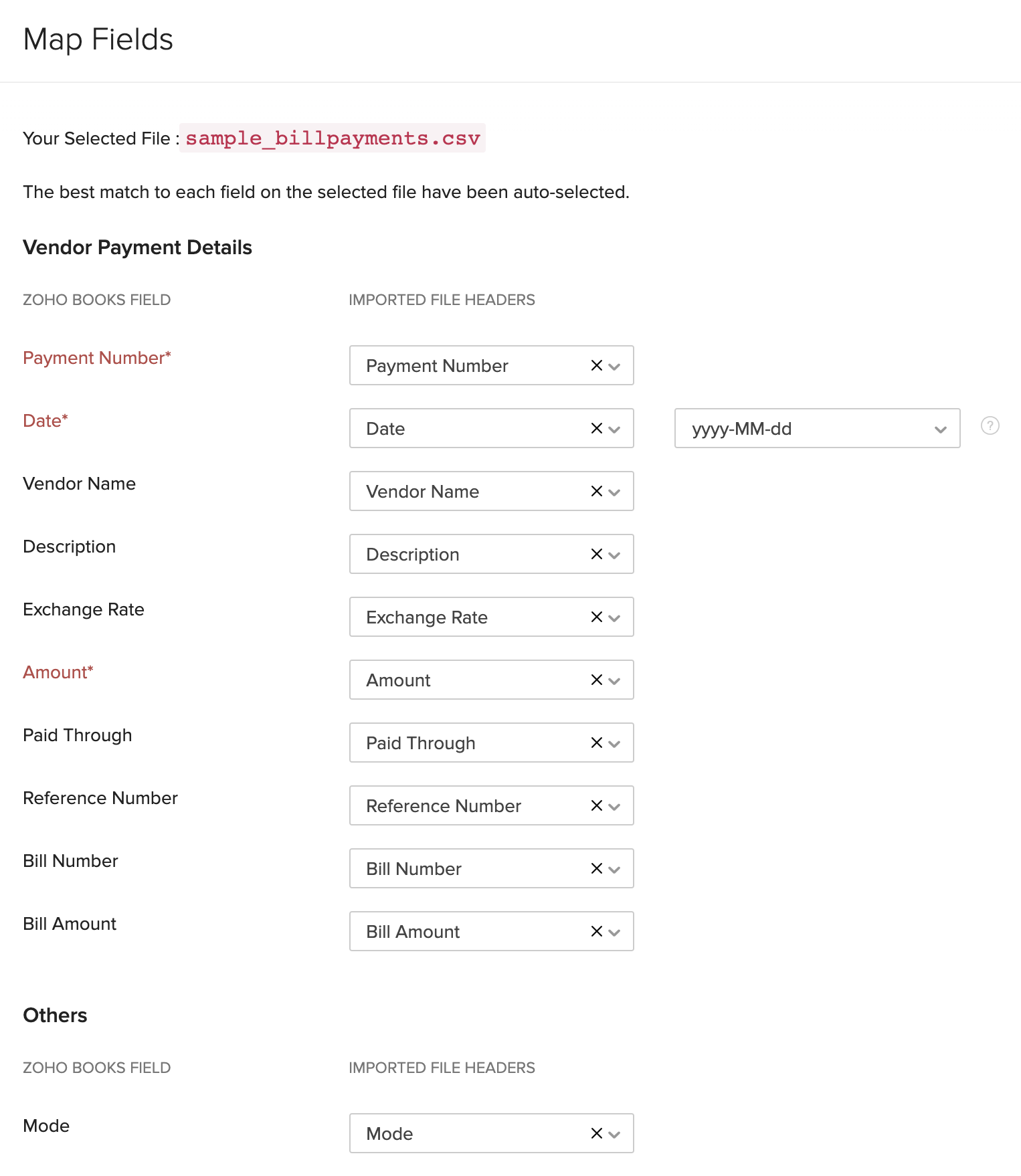
Task: Clear the Description field mapping
Action: point(596,554)
